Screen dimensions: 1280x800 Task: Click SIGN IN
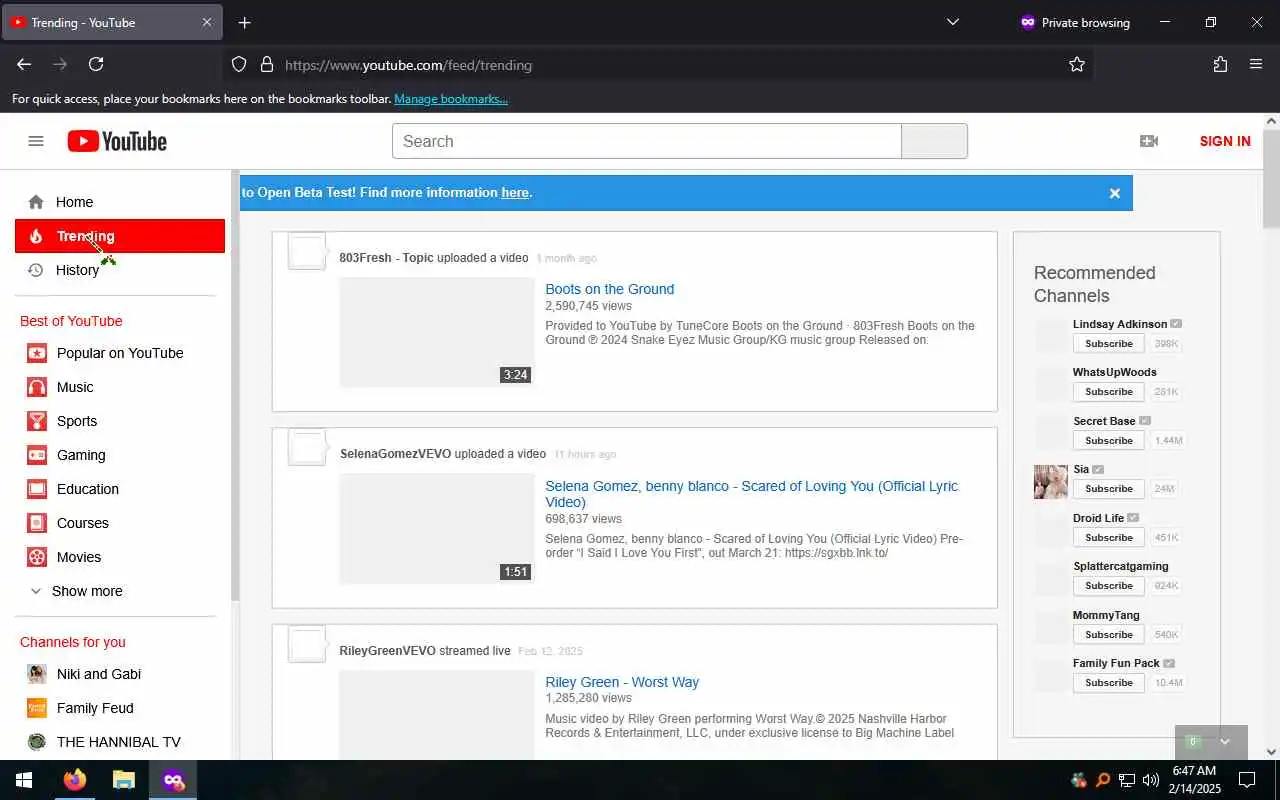1225,141
